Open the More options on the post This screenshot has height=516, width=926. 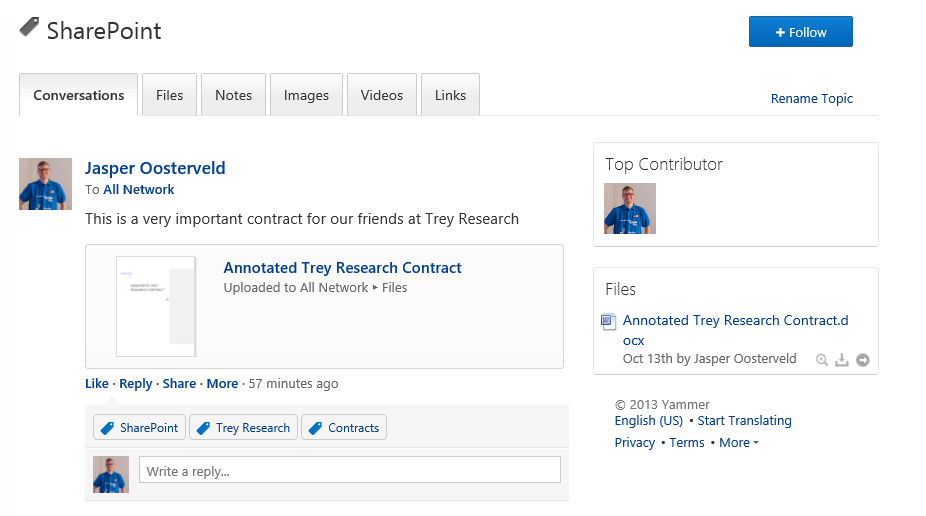tap(222, 384)
